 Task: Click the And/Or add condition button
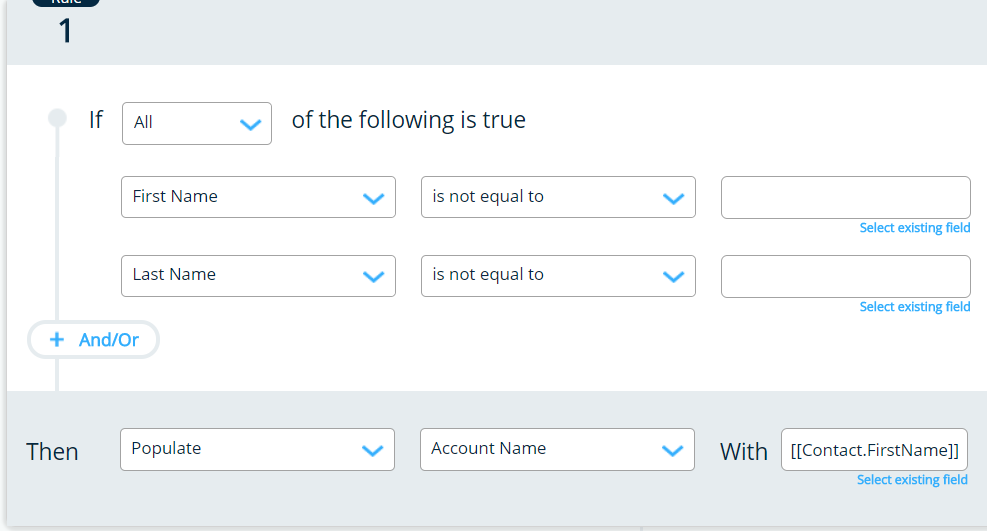(x=94, y=340)
